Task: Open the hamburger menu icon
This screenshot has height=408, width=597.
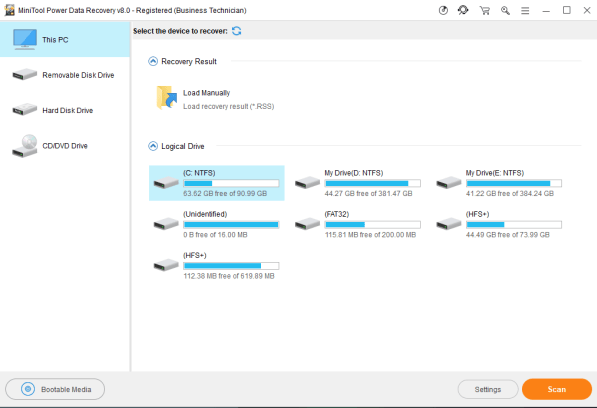Action: click(525, 11)
